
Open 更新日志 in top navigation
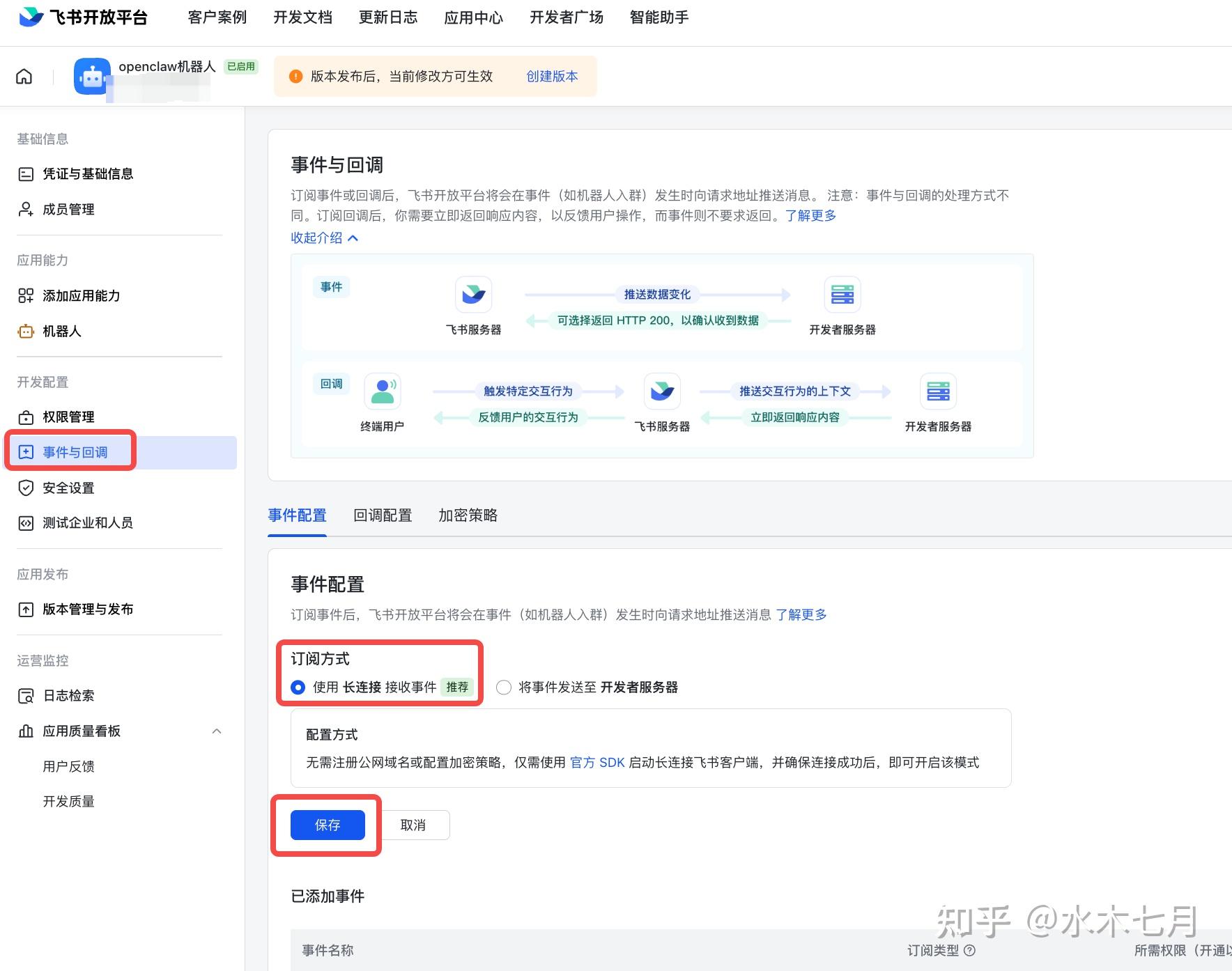pos(388,17)
